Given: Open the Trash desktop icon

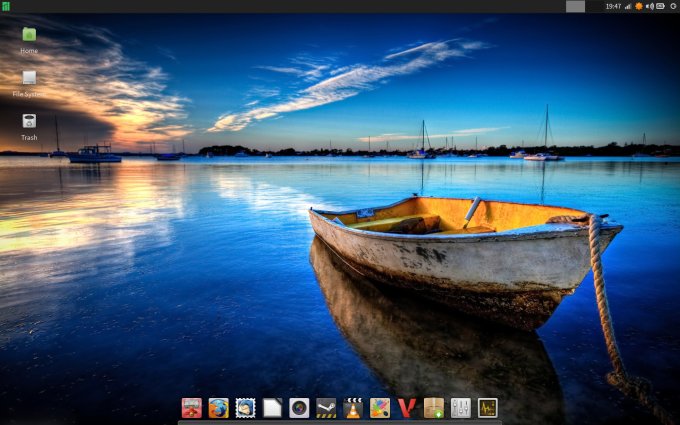Looking at the screenshot, I should (x=29, y=122).
